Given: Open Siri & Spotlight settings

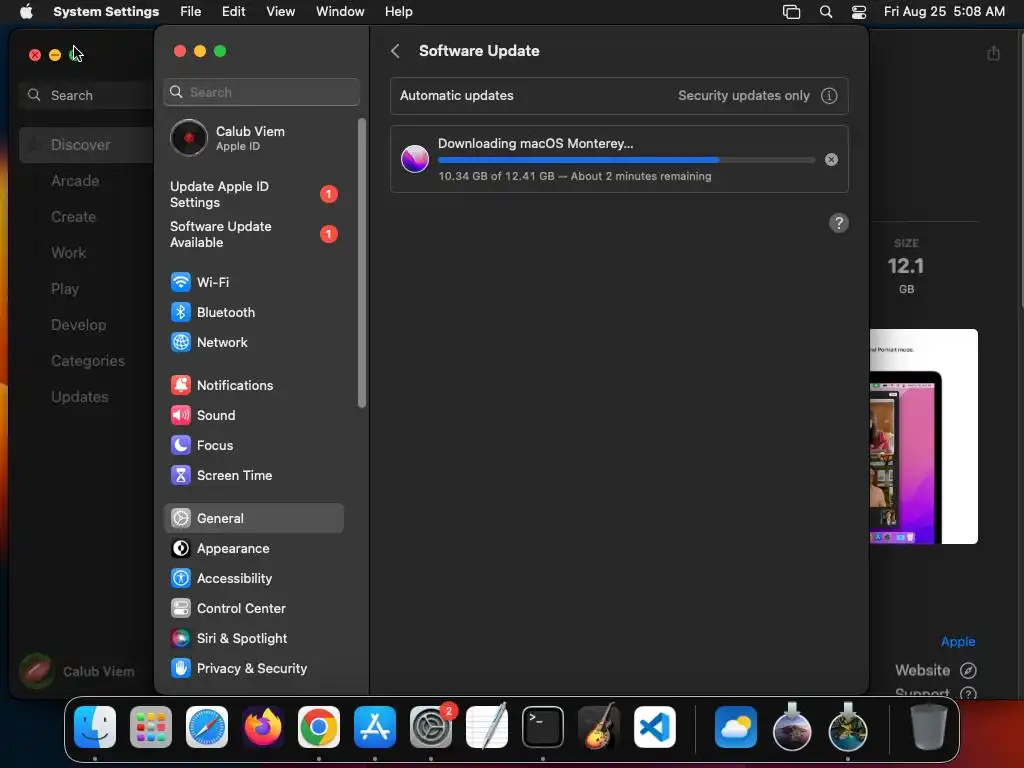Looking at the screenshot, I should (253, 639).
